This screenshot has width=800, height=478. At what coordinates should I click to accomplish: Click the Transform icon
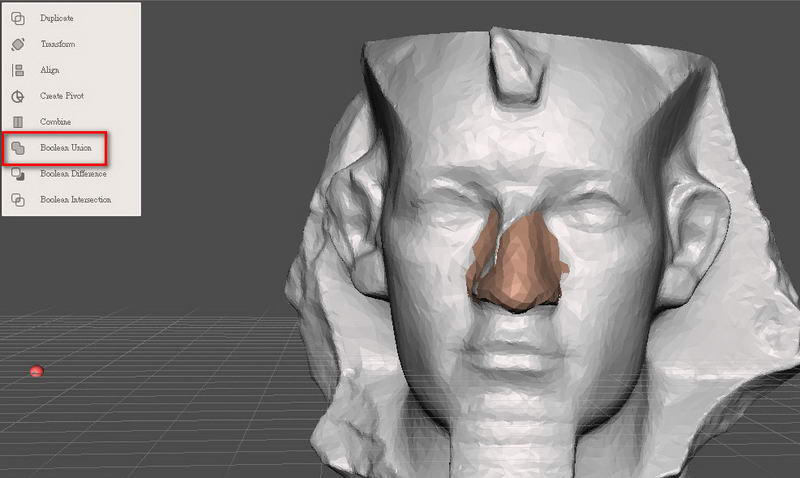[18, 44]
